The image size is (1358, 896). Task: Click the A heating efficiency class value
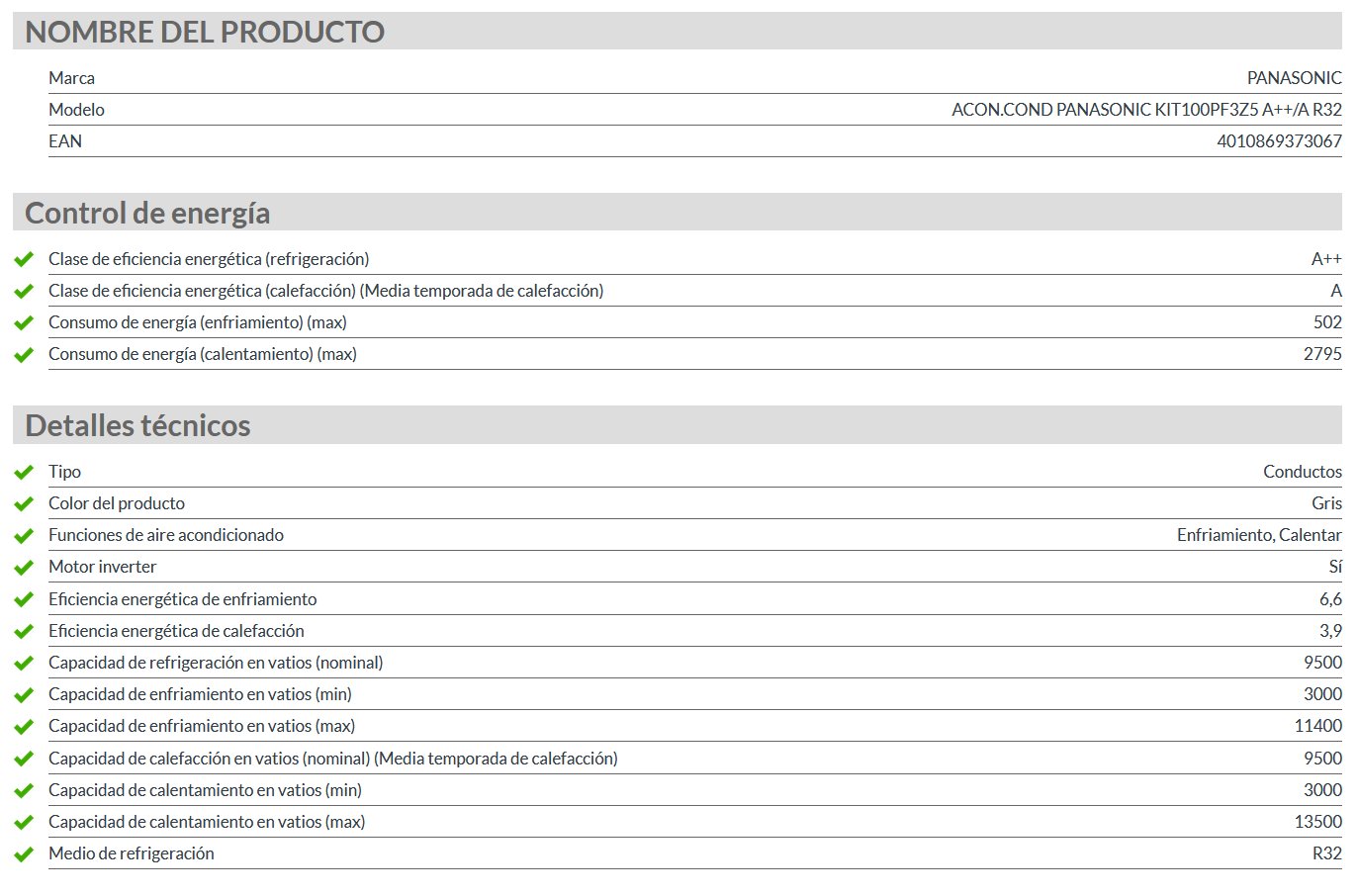point(1336,291)
